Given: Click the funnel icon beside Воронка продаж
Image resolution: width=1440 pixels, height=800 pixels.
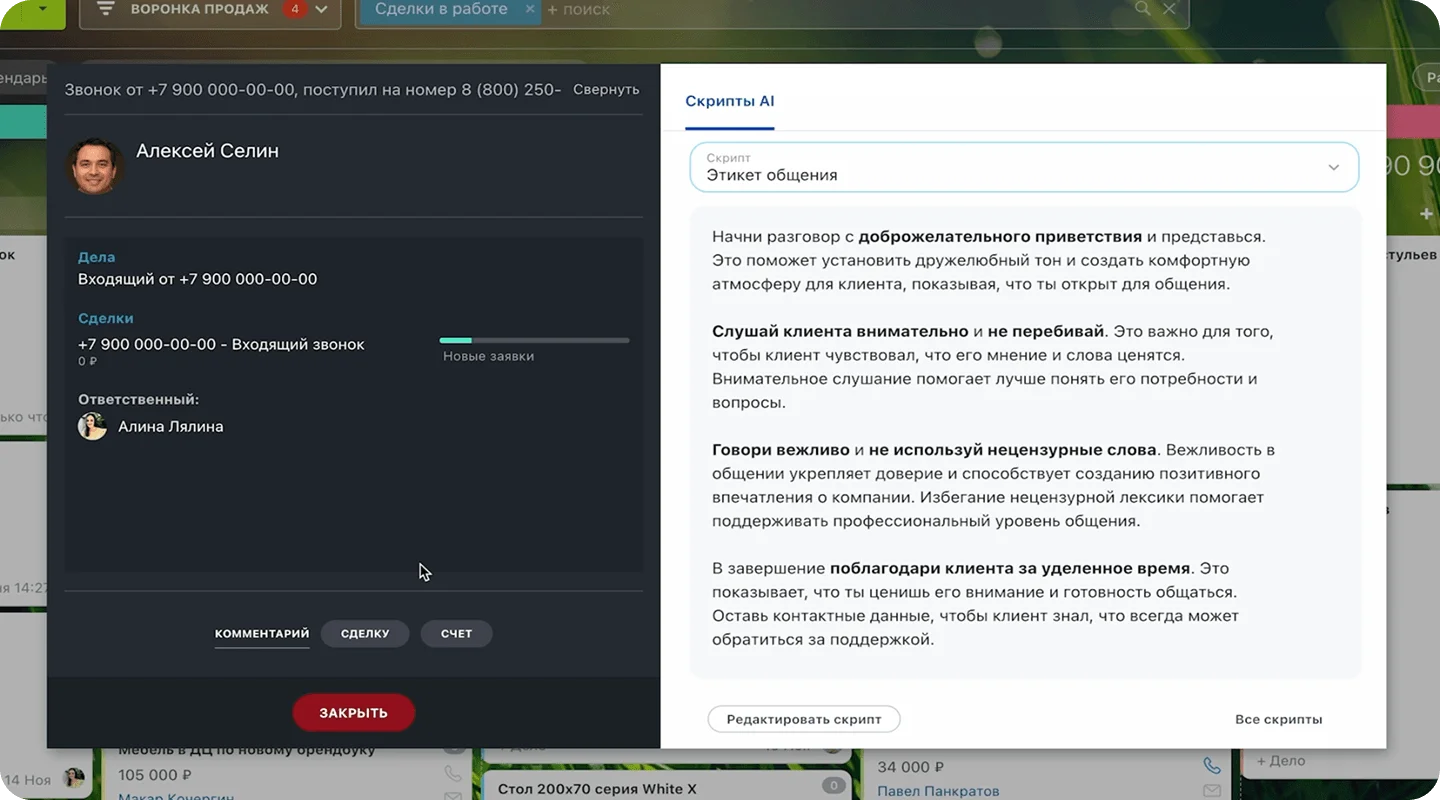Looking at the screenshot, I should click(106, 9).
